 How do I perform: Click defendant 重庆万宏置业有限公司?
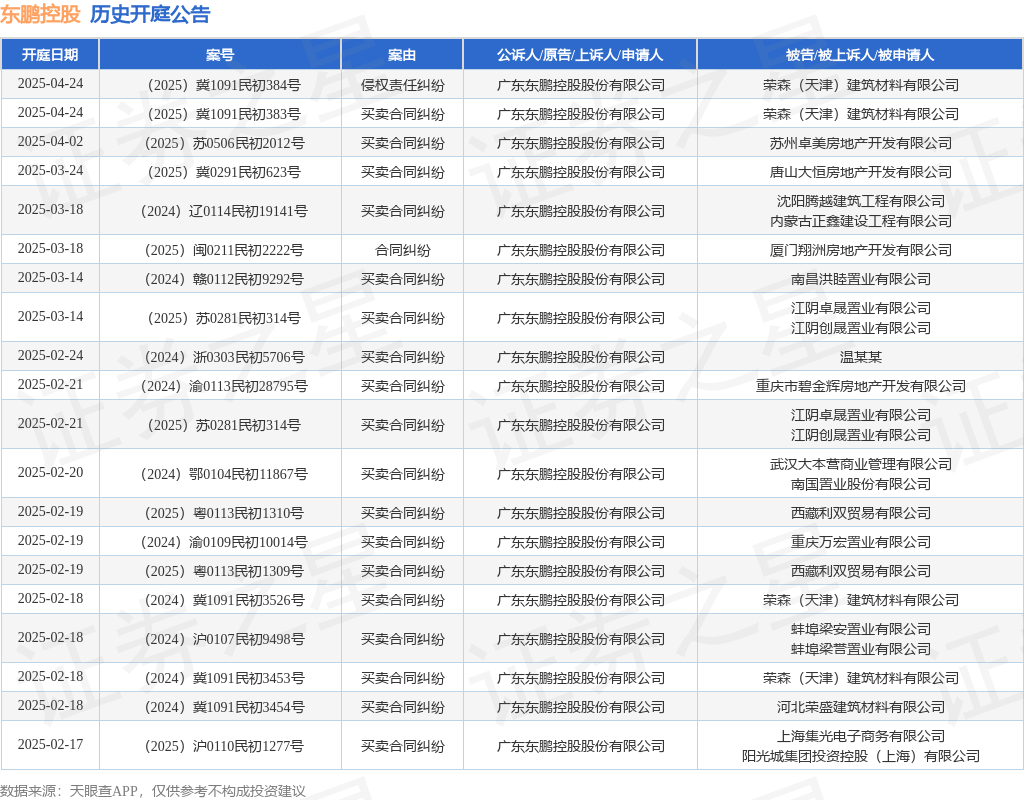pos(860,542)
